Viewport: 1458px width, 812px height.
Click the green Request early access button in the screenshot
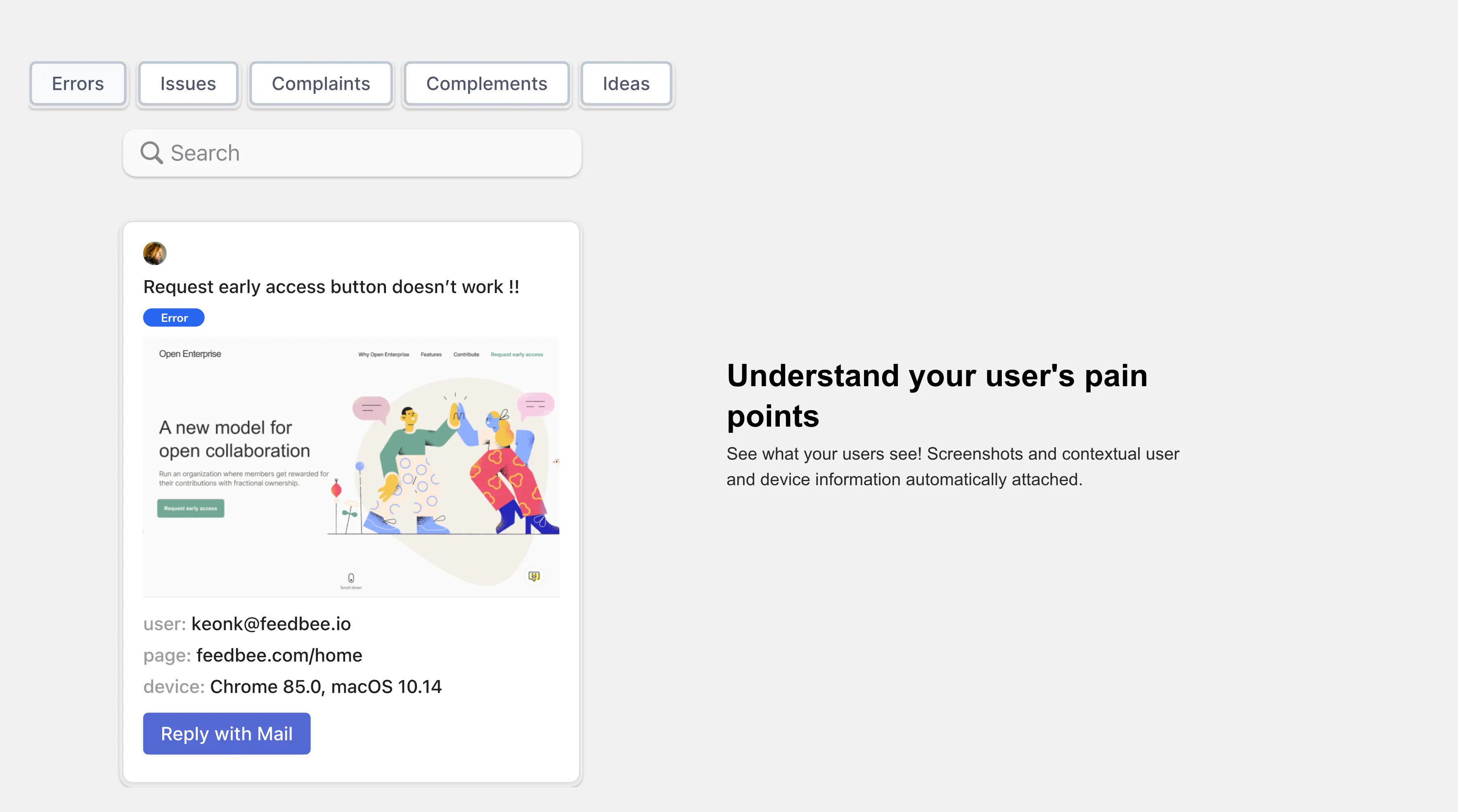[191, 508]
